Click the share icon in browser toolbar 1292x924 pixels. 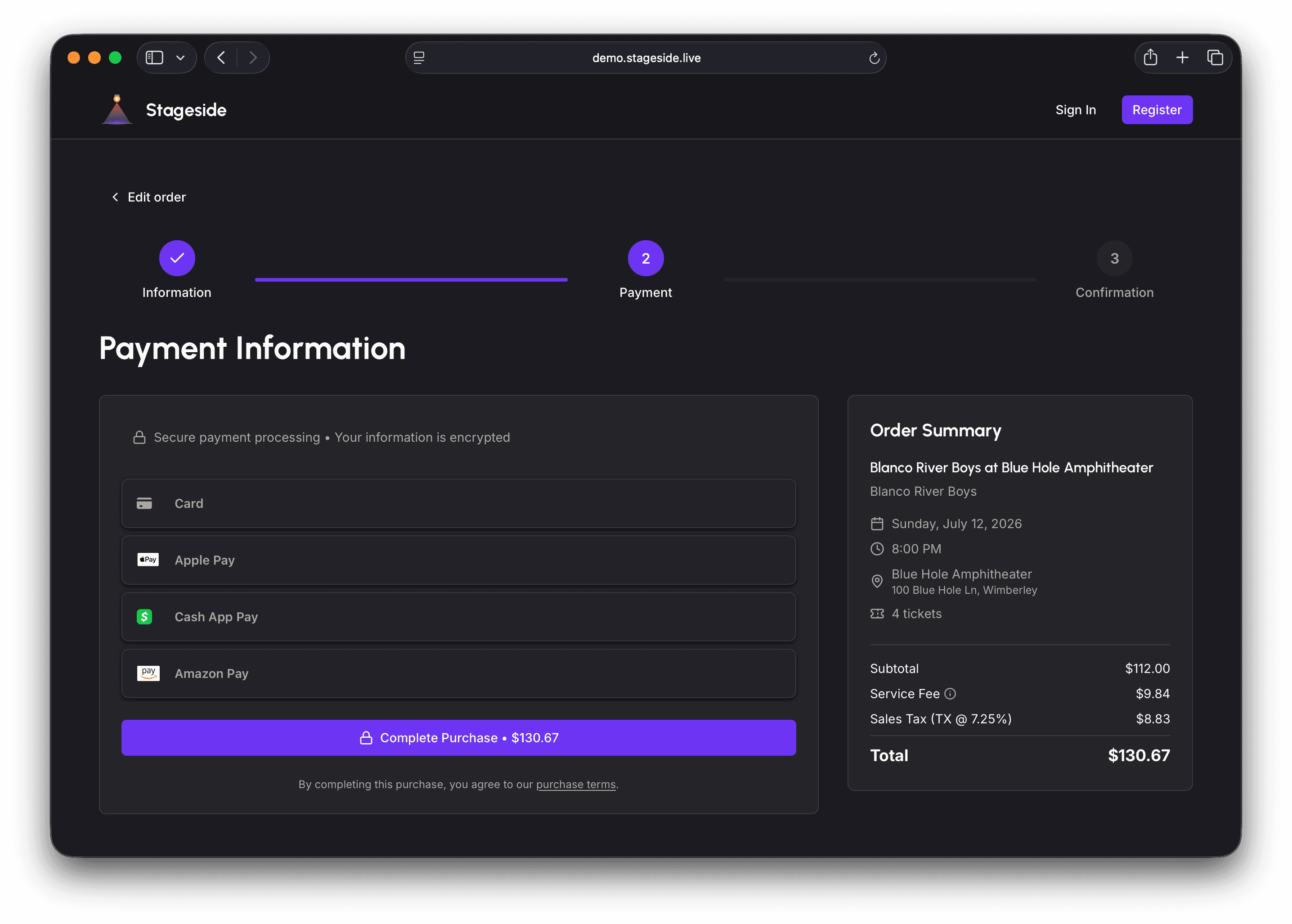point(1150,58)
